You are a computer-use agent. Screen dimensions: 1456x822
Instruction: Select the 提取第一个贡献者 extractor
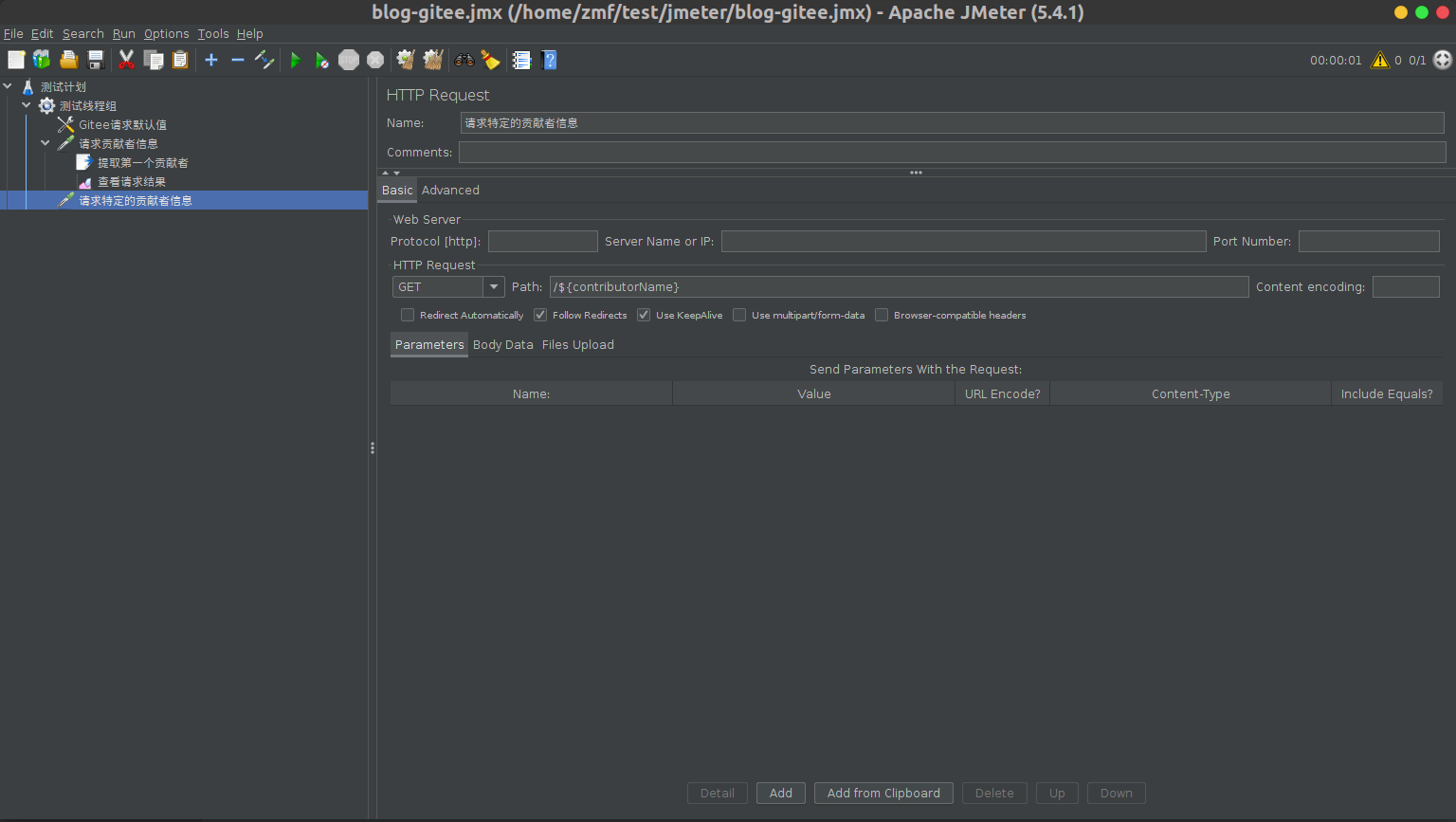[x=143, y=162]
